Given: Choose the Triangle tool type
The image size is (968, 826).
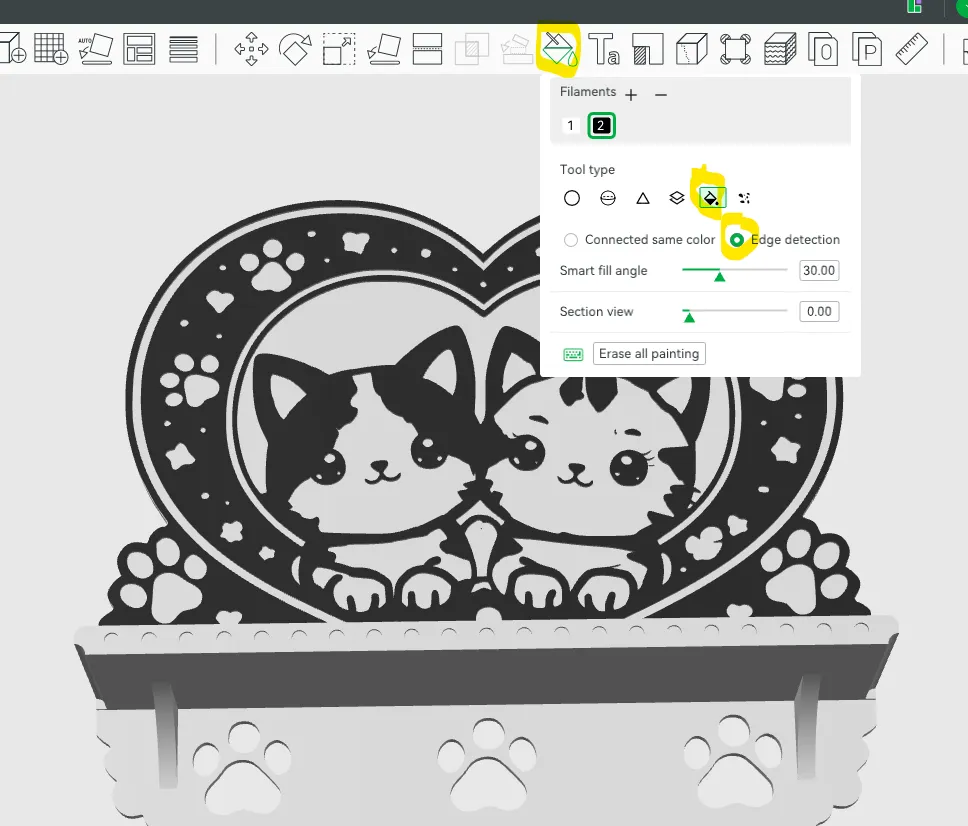Looking at the screenshot, I should tap(643, 198).
